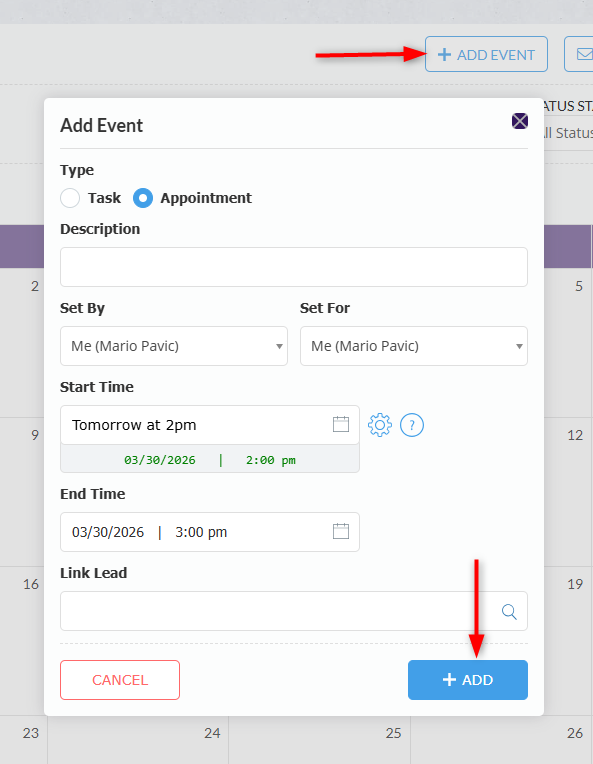Click the ADD EVENT button at top

[x=486, y=54]
